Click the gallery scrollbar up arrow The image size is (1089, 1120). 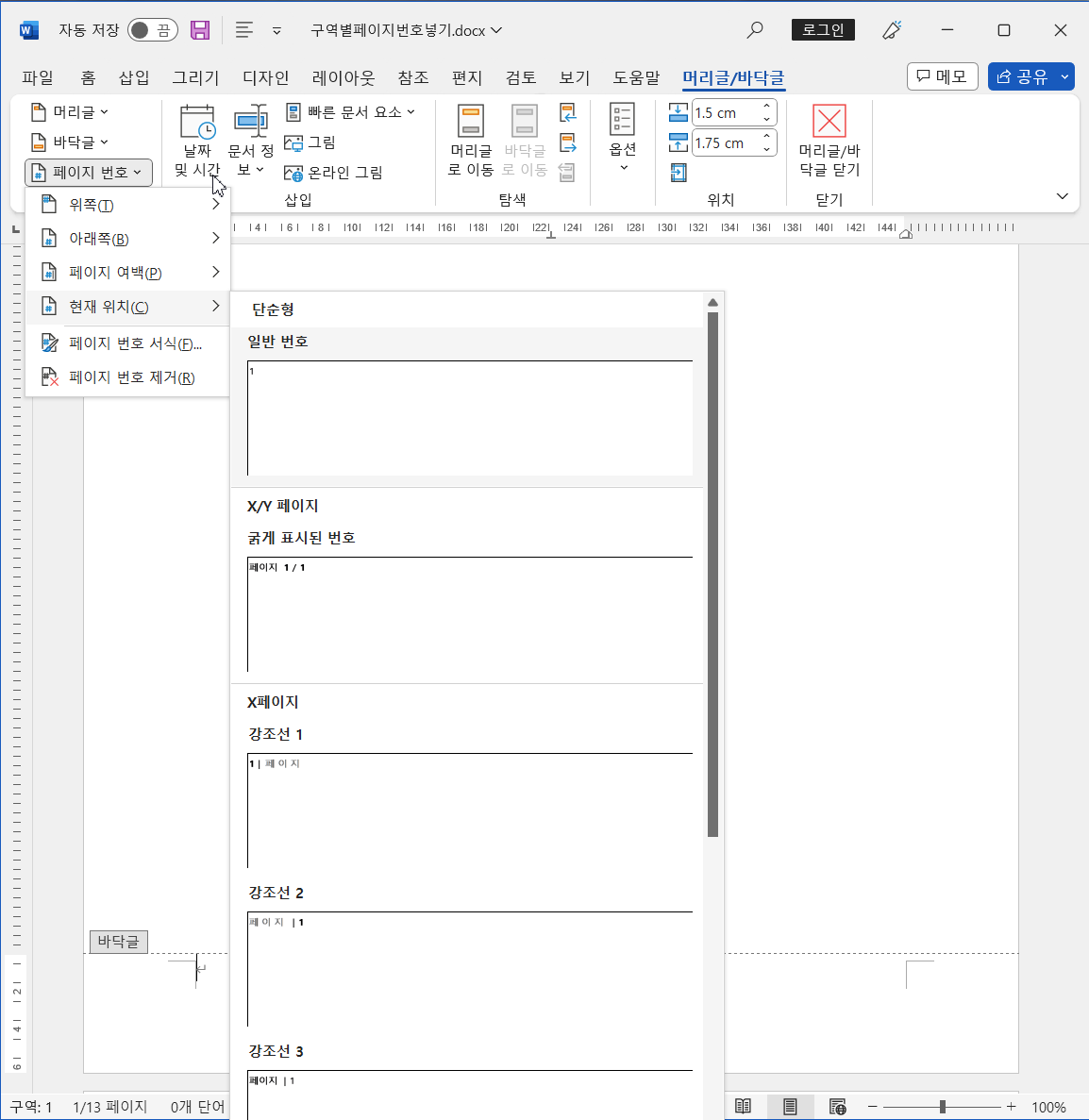click(x=712, y=303)
